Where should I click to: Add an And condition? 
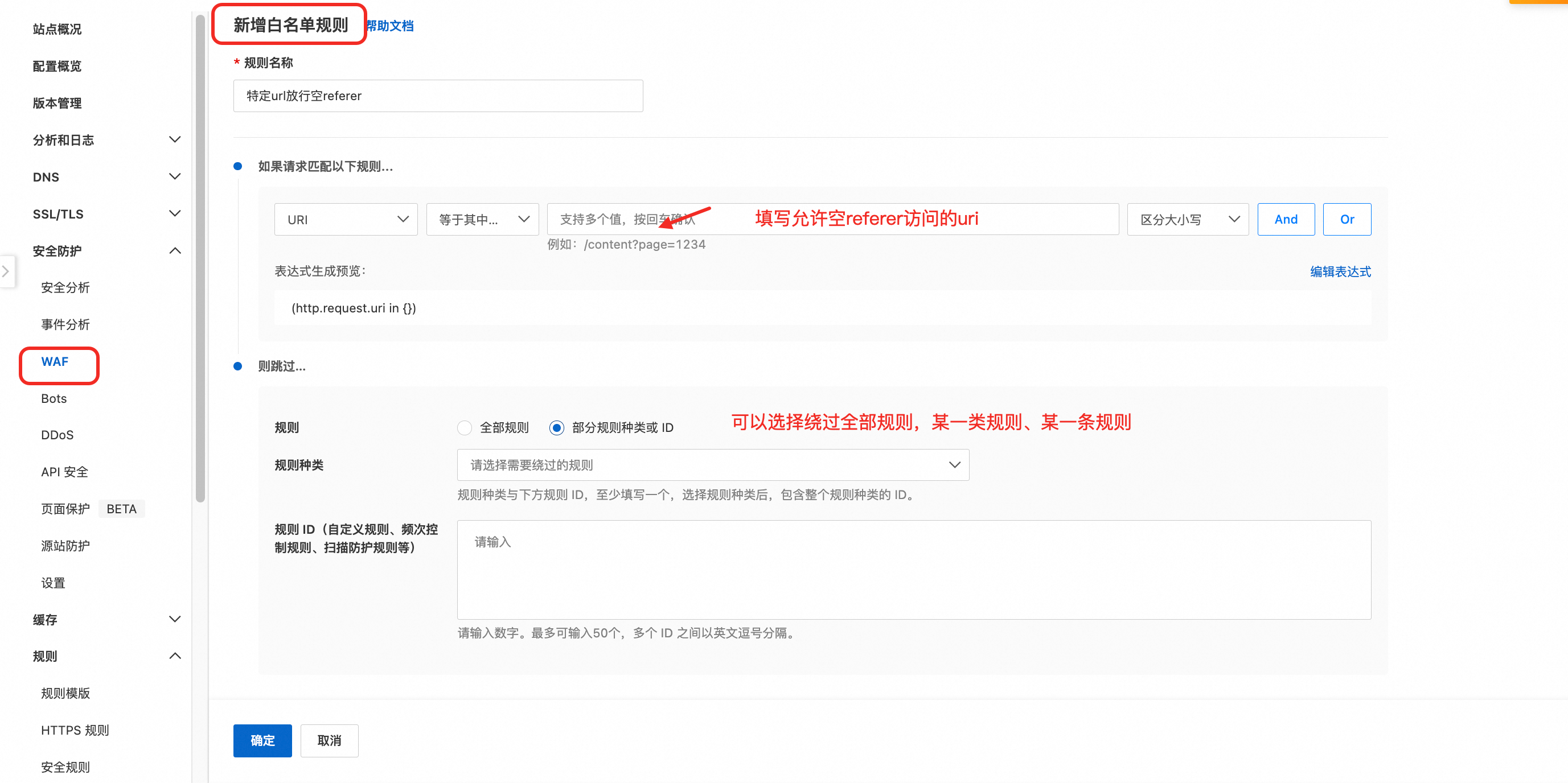[x=1286, y=220]
